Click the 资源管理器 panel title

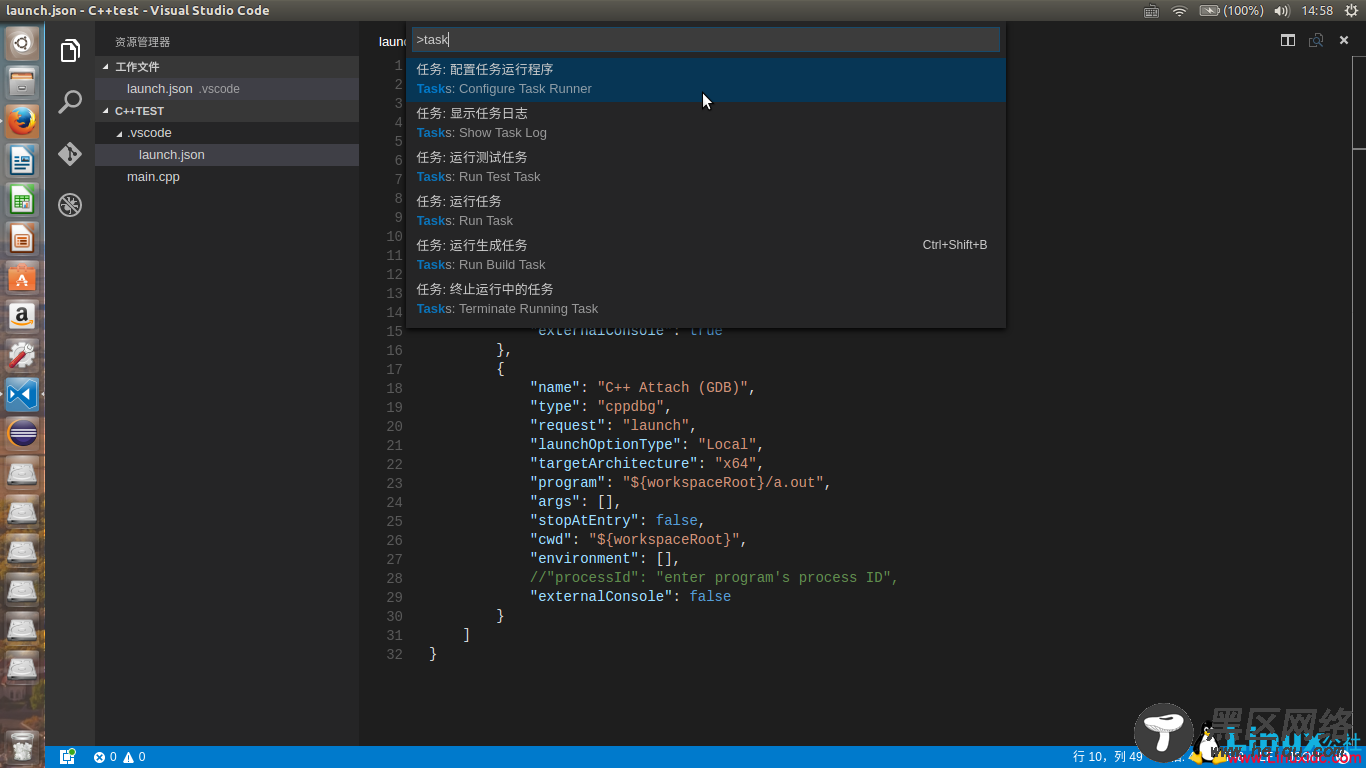tap(142, 42)
